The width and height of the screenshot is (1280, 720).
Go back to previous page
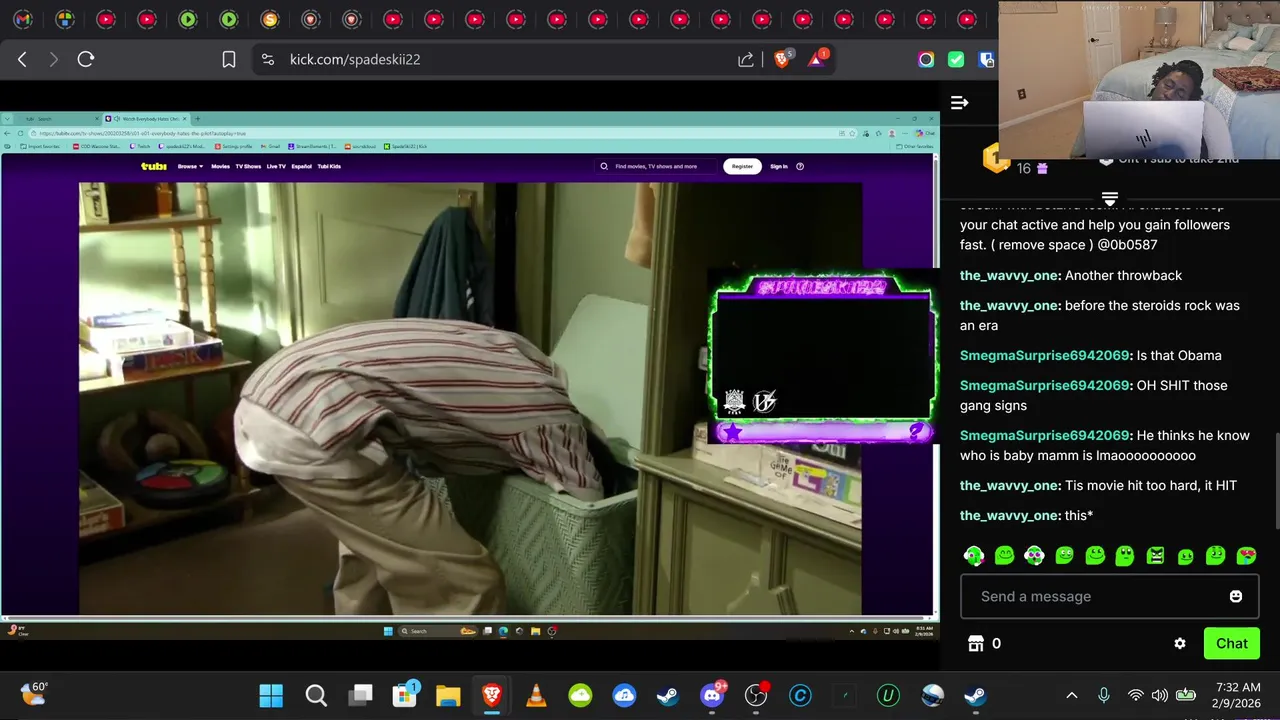coord(22,59)
